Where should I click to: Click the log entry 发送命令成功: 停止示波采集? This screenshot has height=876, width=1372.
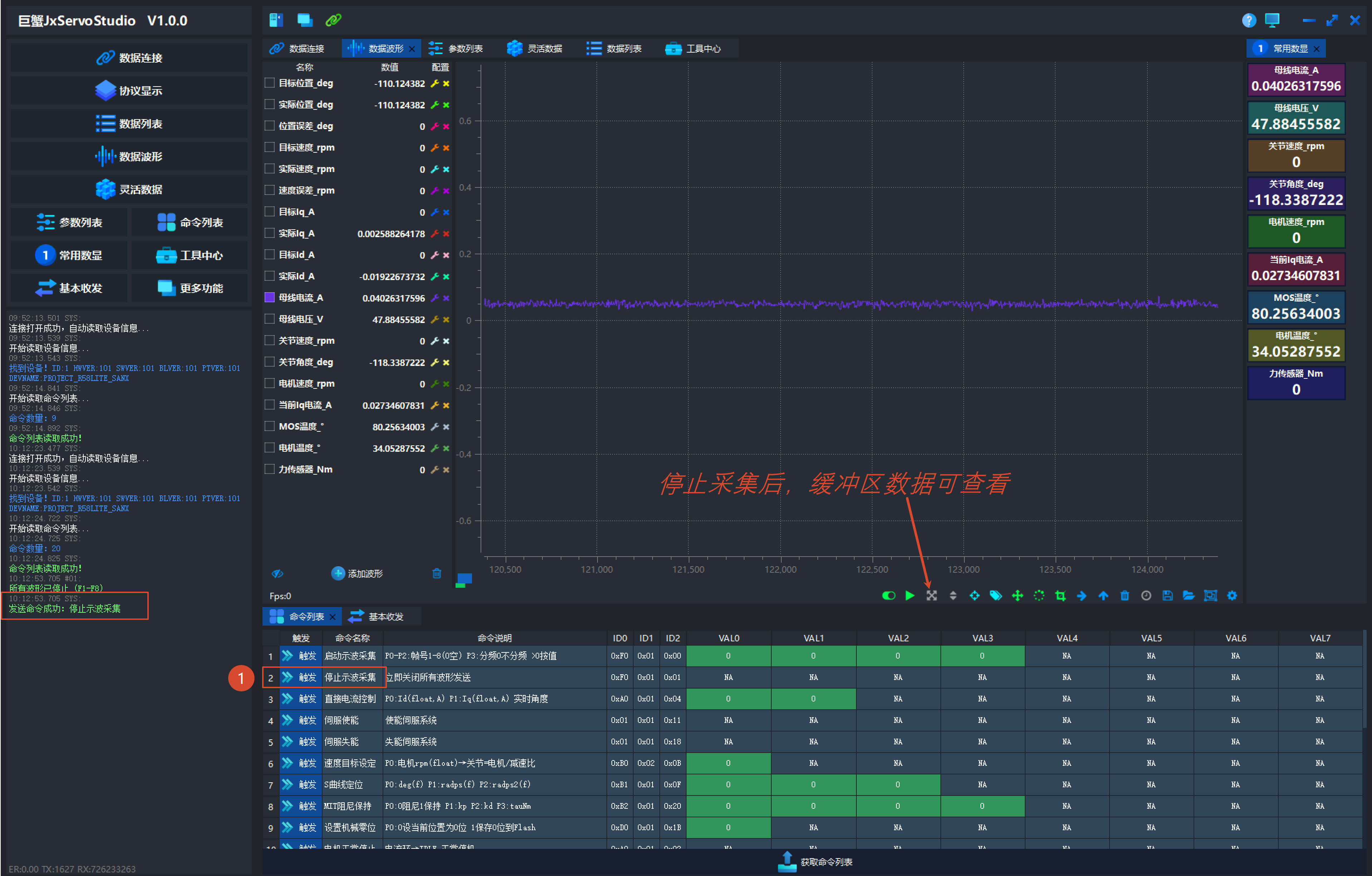click(x=65, y=609)
